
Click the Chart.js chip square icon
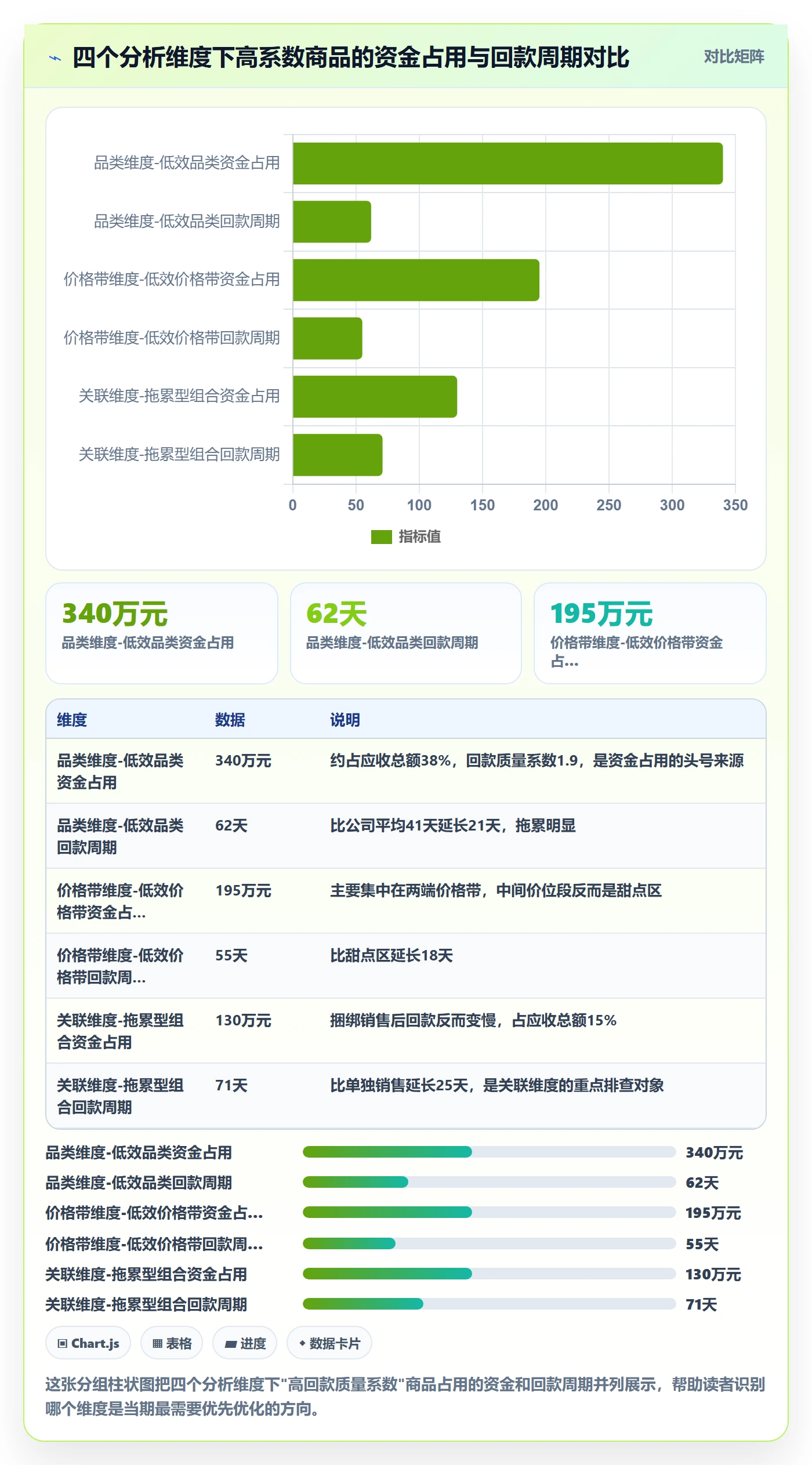[63, 1344]
